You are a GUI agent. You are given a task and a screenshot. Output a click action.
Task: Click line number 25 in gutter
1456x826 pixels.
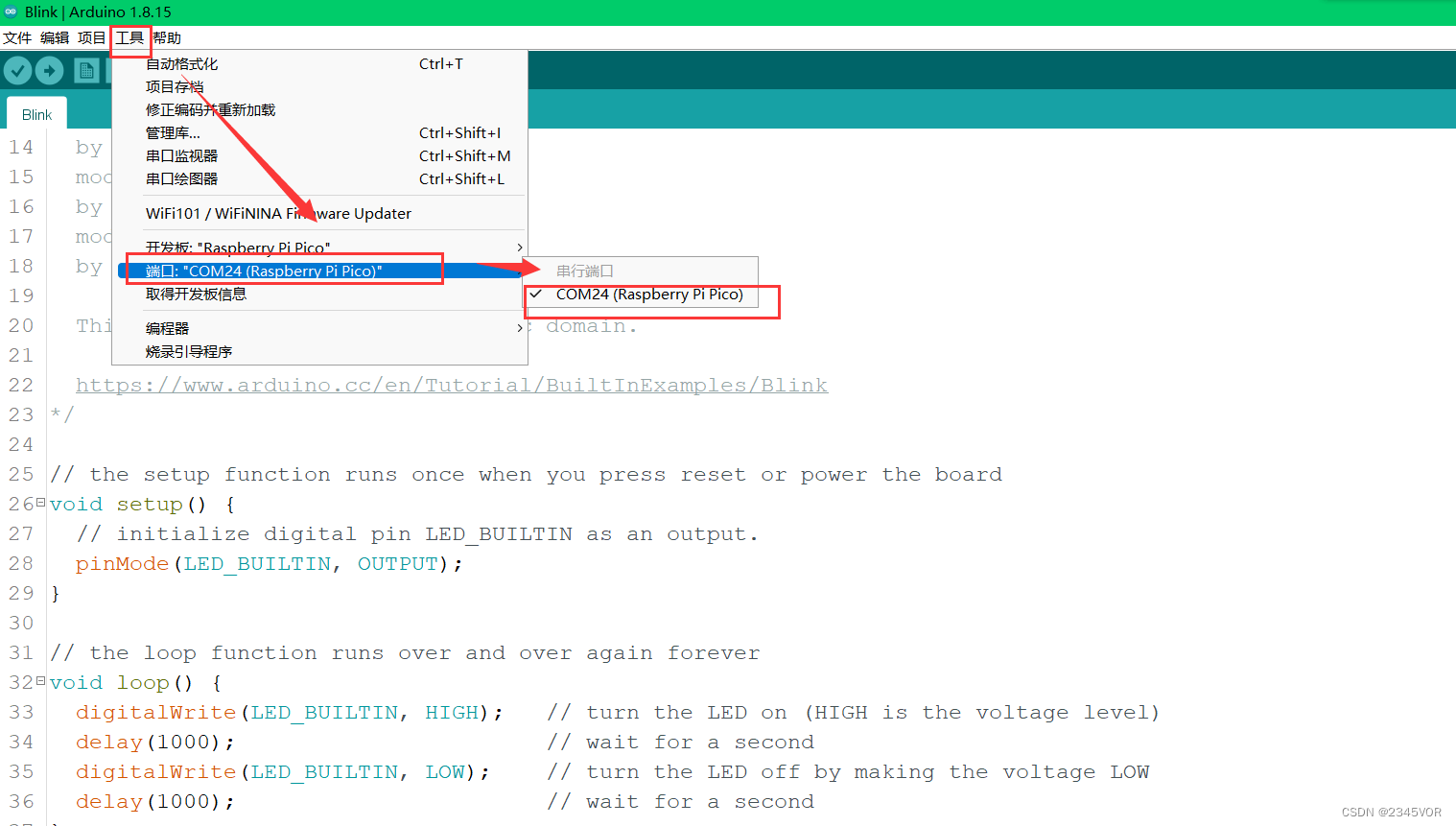(21, 474)
